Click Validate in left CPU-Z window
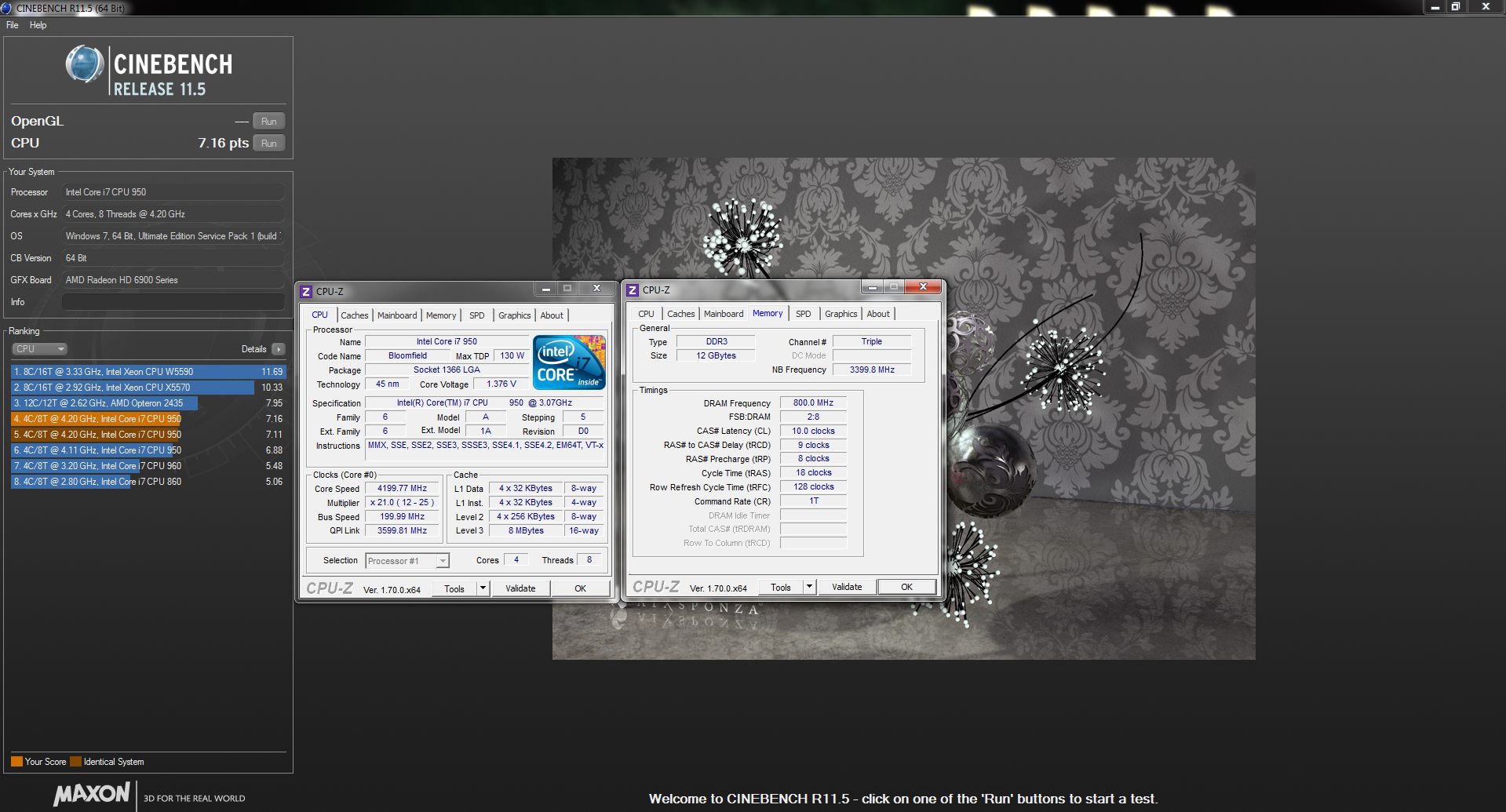1506x812 pixels. point(520,589)
